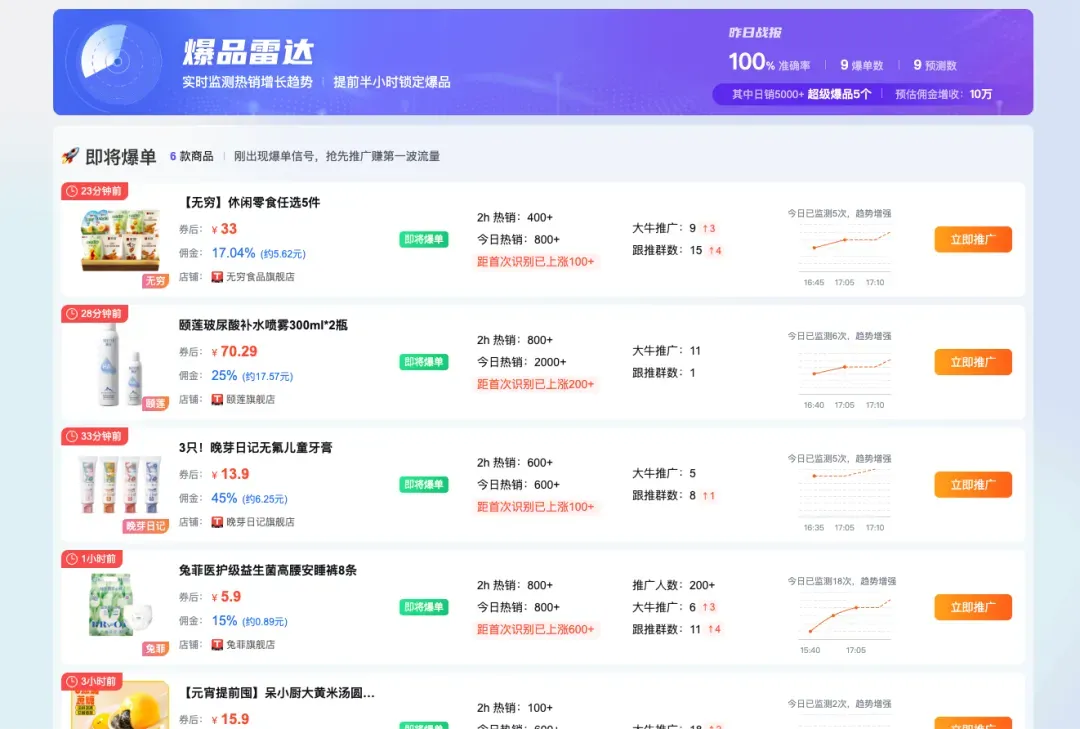Open title 【元宵提前囤】呆小厨大黄米汤圆
This screenshot has height=729, width=1080.
[277, 693]
